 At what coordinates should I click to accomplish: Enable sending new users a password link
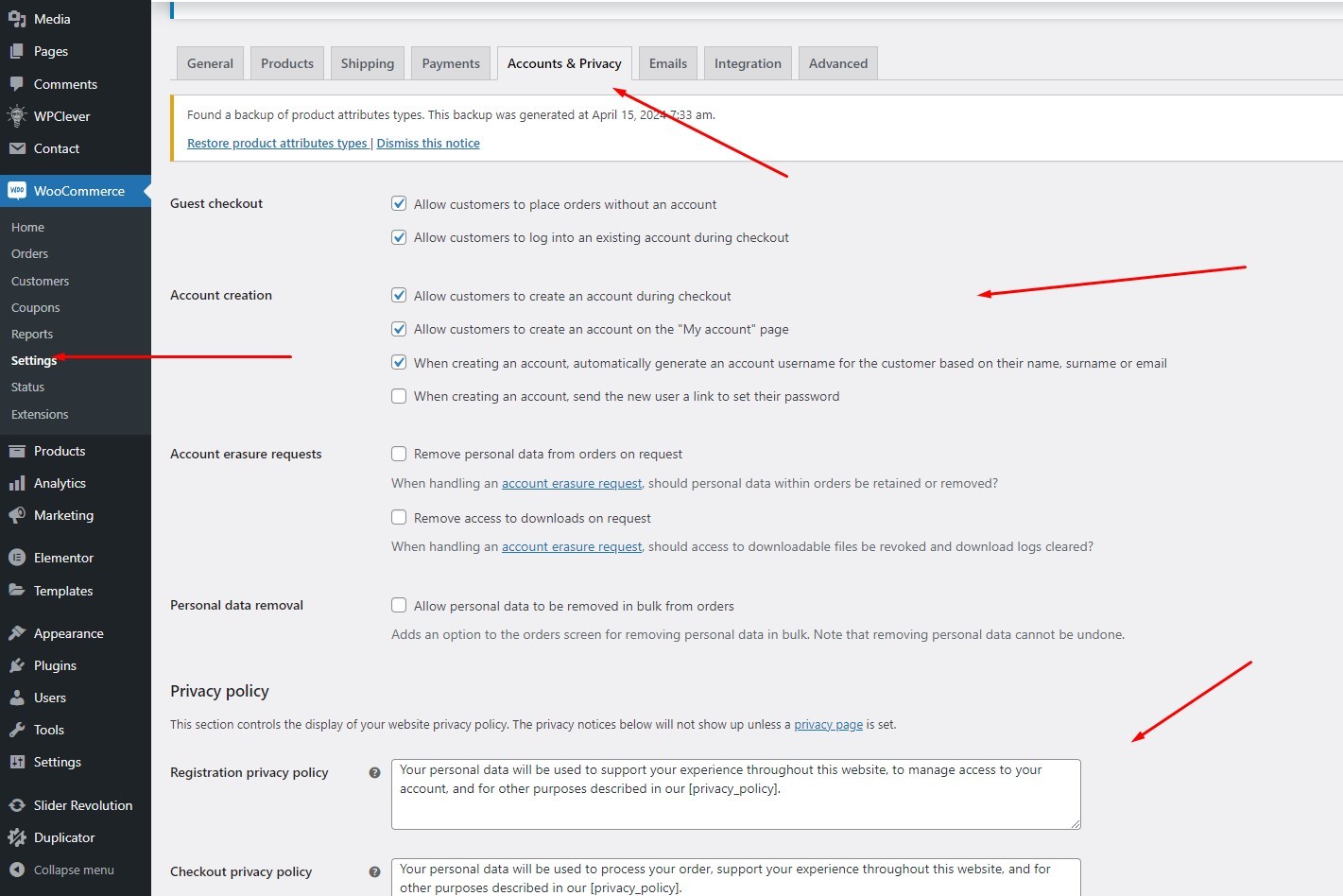click(399, 396)
